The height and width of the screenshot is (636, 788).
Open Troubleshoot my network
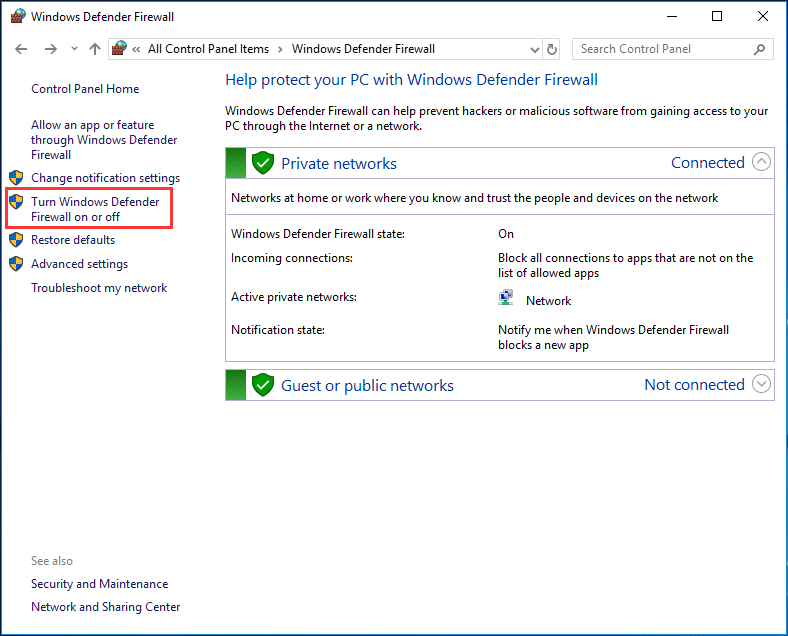pos(99,288)
